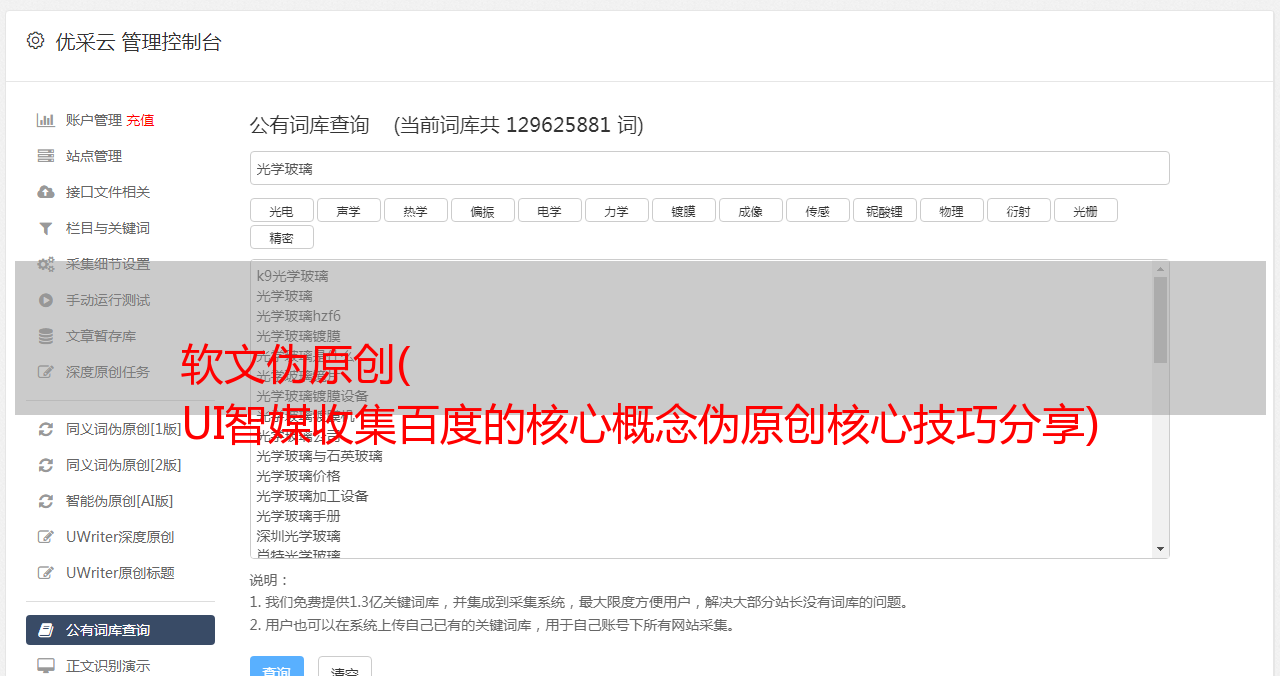1280x676 pixels.
Task: Click the cloud icon for 接口文件相关
Action: [x=46, y=192]
